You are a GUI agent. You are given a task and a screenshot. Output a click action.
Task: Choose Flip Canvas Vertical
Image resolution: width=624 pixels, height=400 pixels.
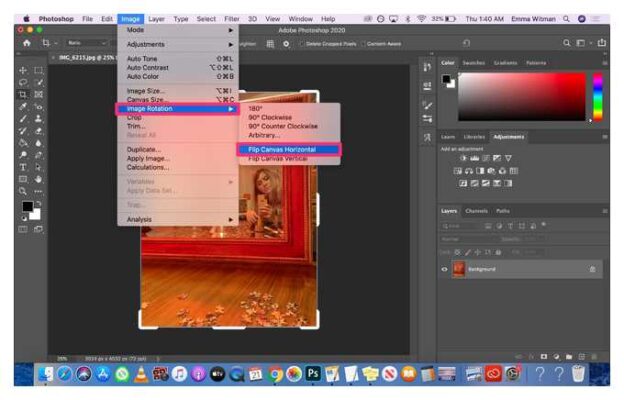coord(289,159)
